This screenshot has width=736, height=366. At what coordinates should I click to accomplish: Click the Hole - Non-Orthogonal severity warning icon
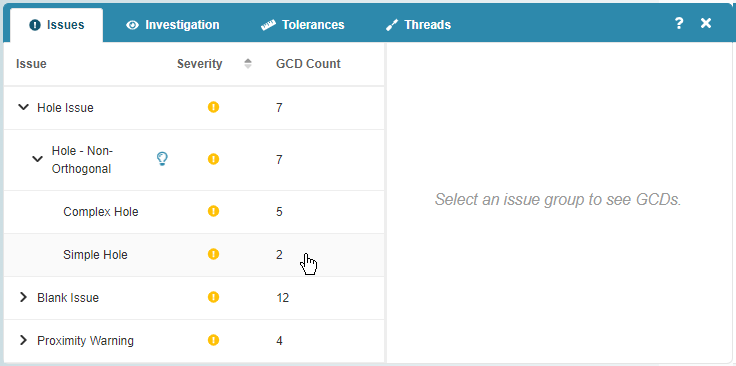(214, 160)
